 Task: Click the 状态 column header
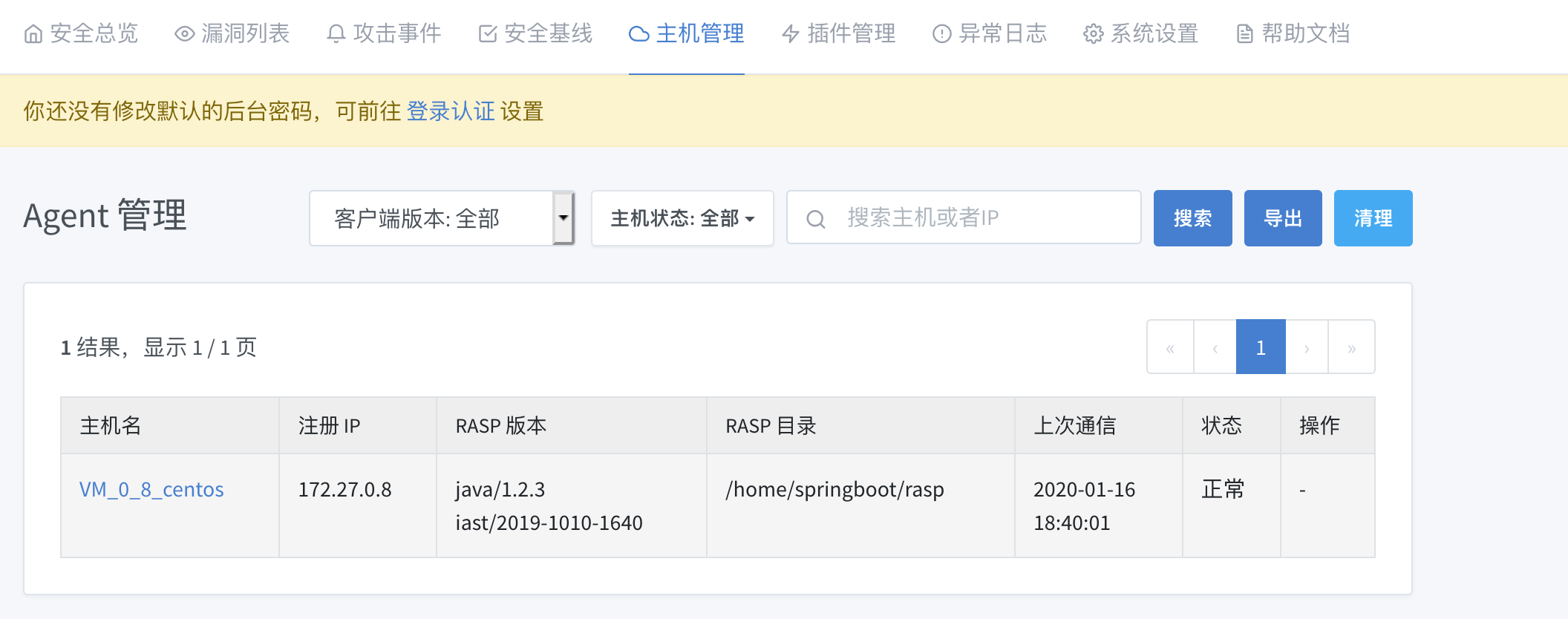(x=1232, y=425)
